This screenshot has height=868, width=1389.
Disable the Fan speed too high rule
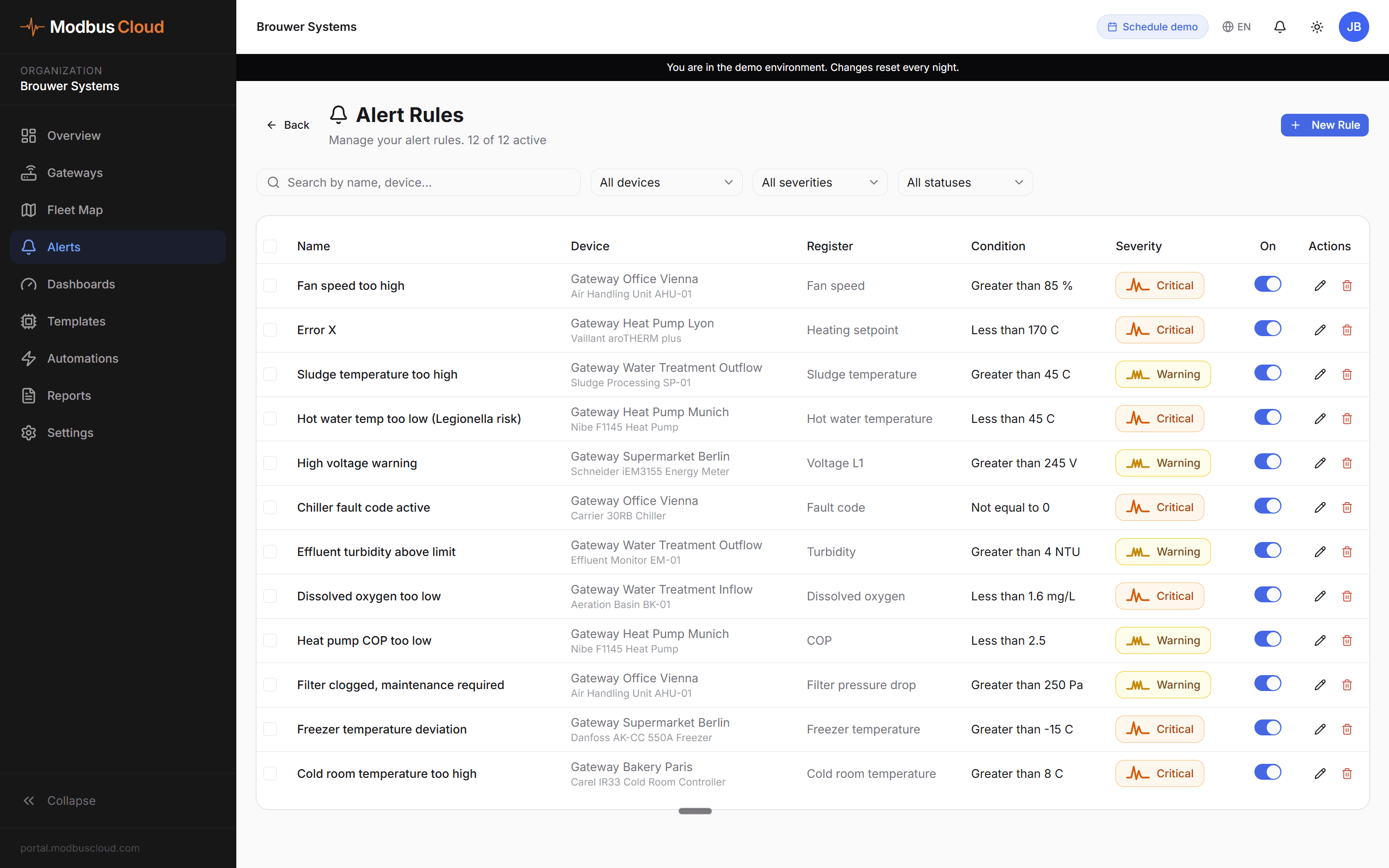click(1268, 284)
